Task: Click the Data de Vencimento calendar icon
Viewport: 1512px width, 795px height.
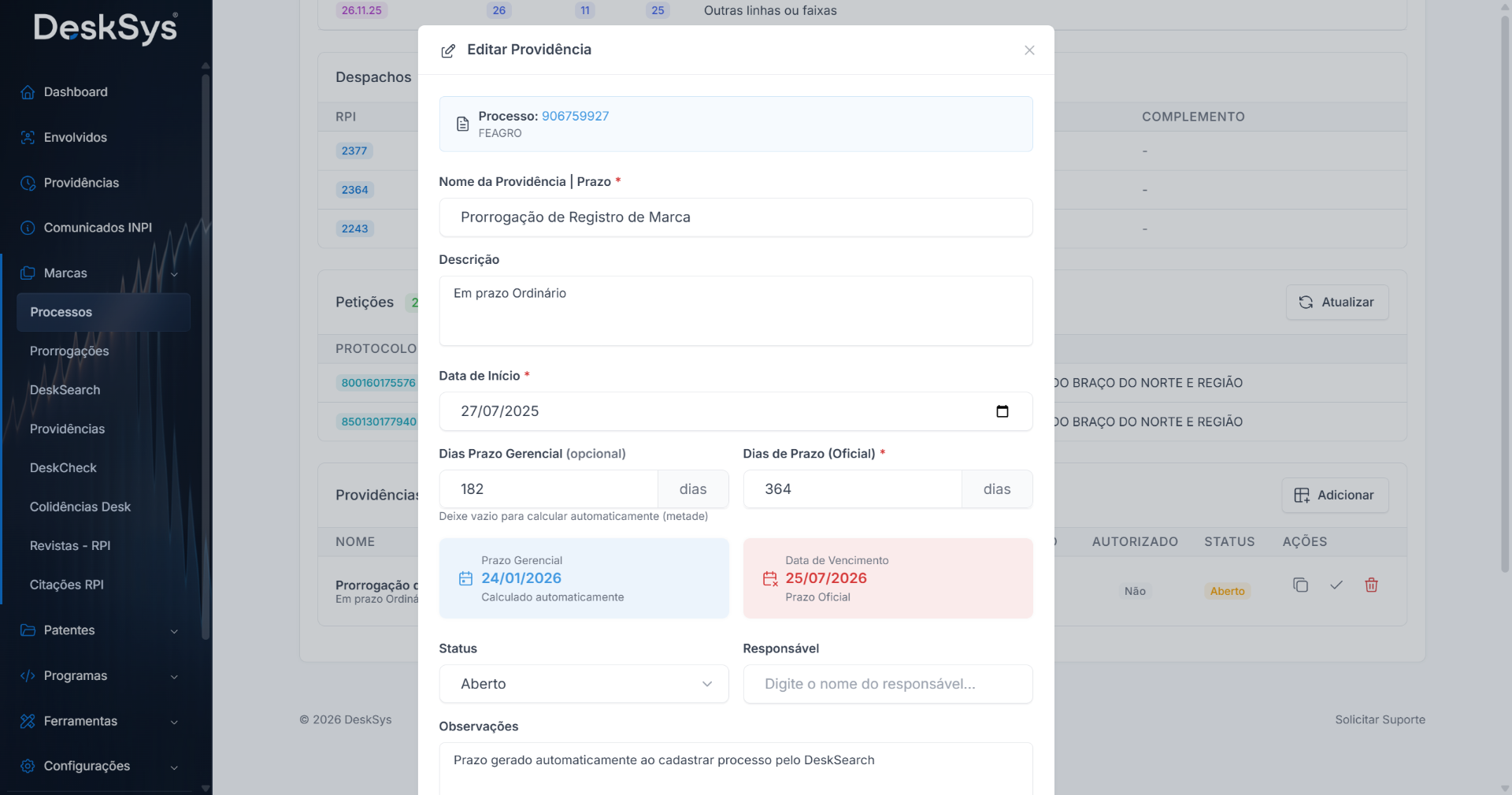Action: [770, 579]
